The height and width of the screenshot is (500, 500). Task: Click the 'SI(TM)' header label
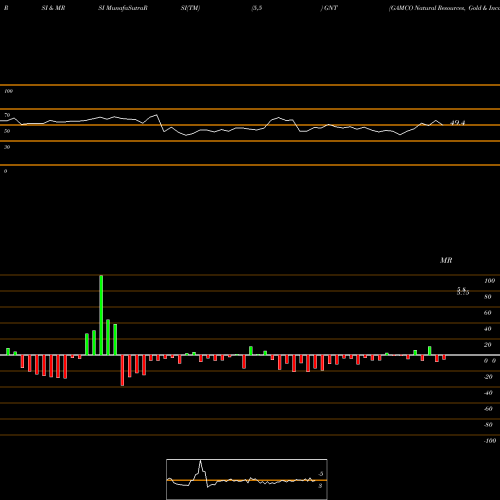point(190,8)
